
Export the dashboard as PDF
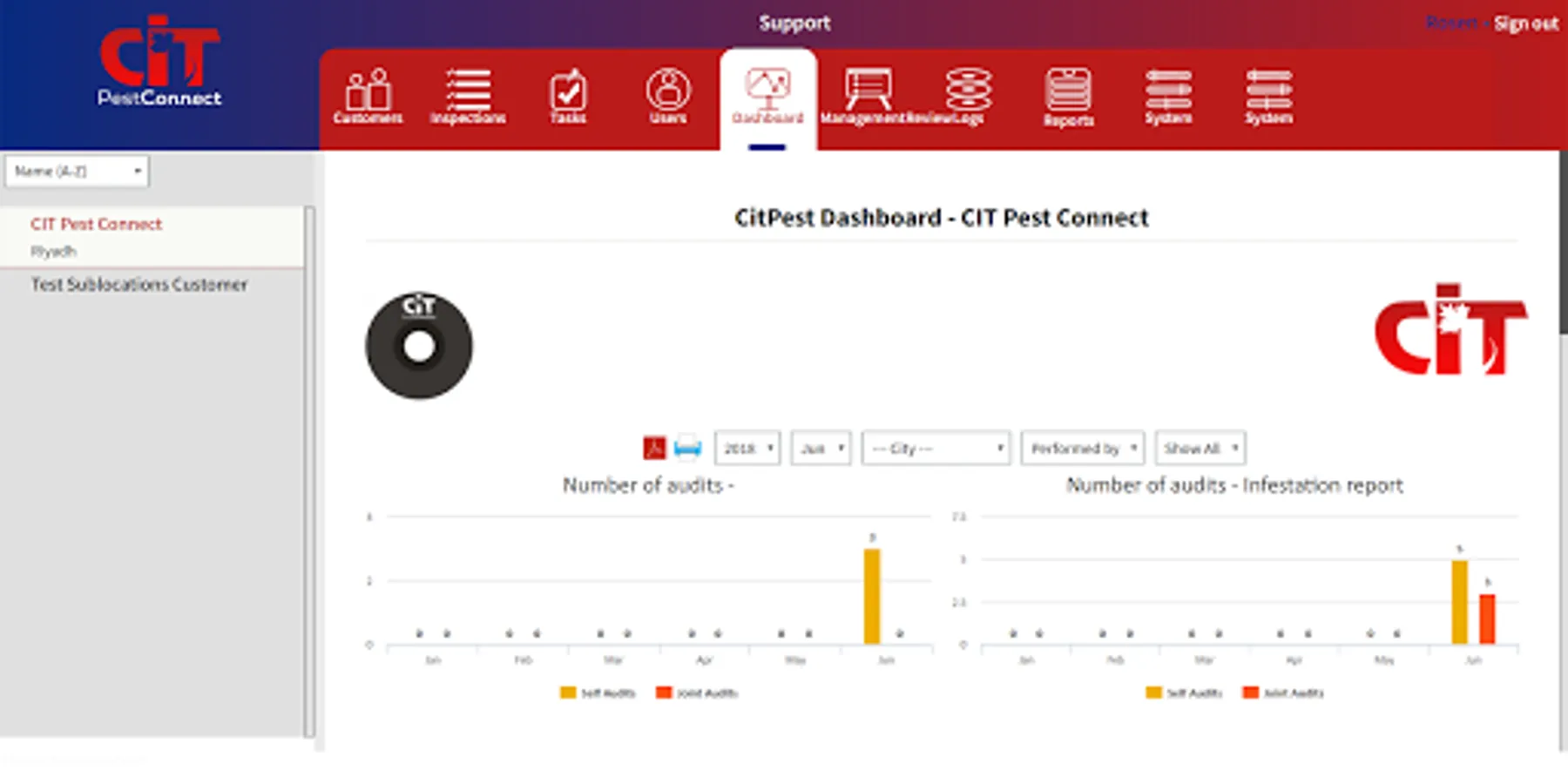pos(654,448)
